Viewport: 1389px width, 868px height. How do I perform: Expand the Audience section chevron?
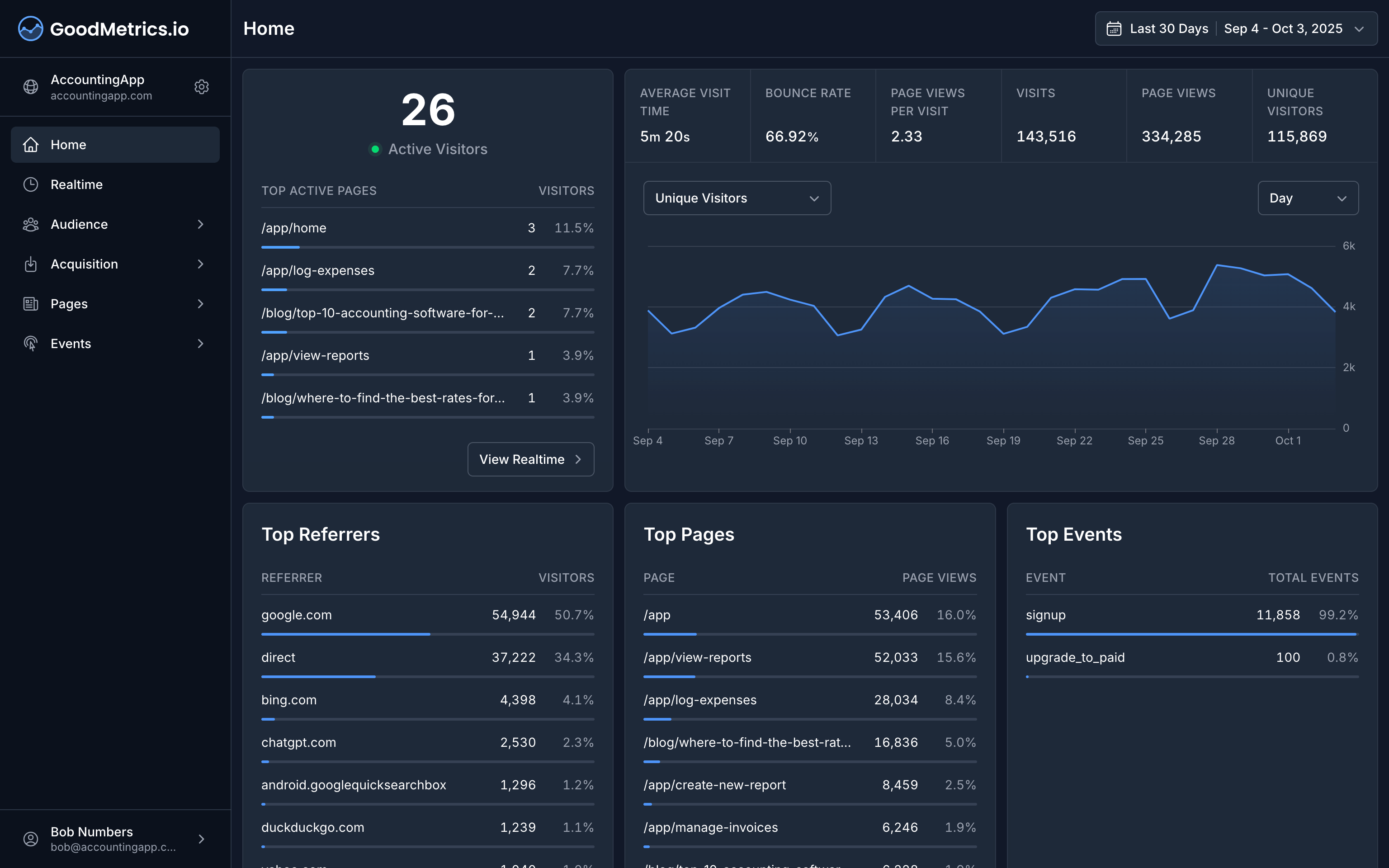point(200,224)
